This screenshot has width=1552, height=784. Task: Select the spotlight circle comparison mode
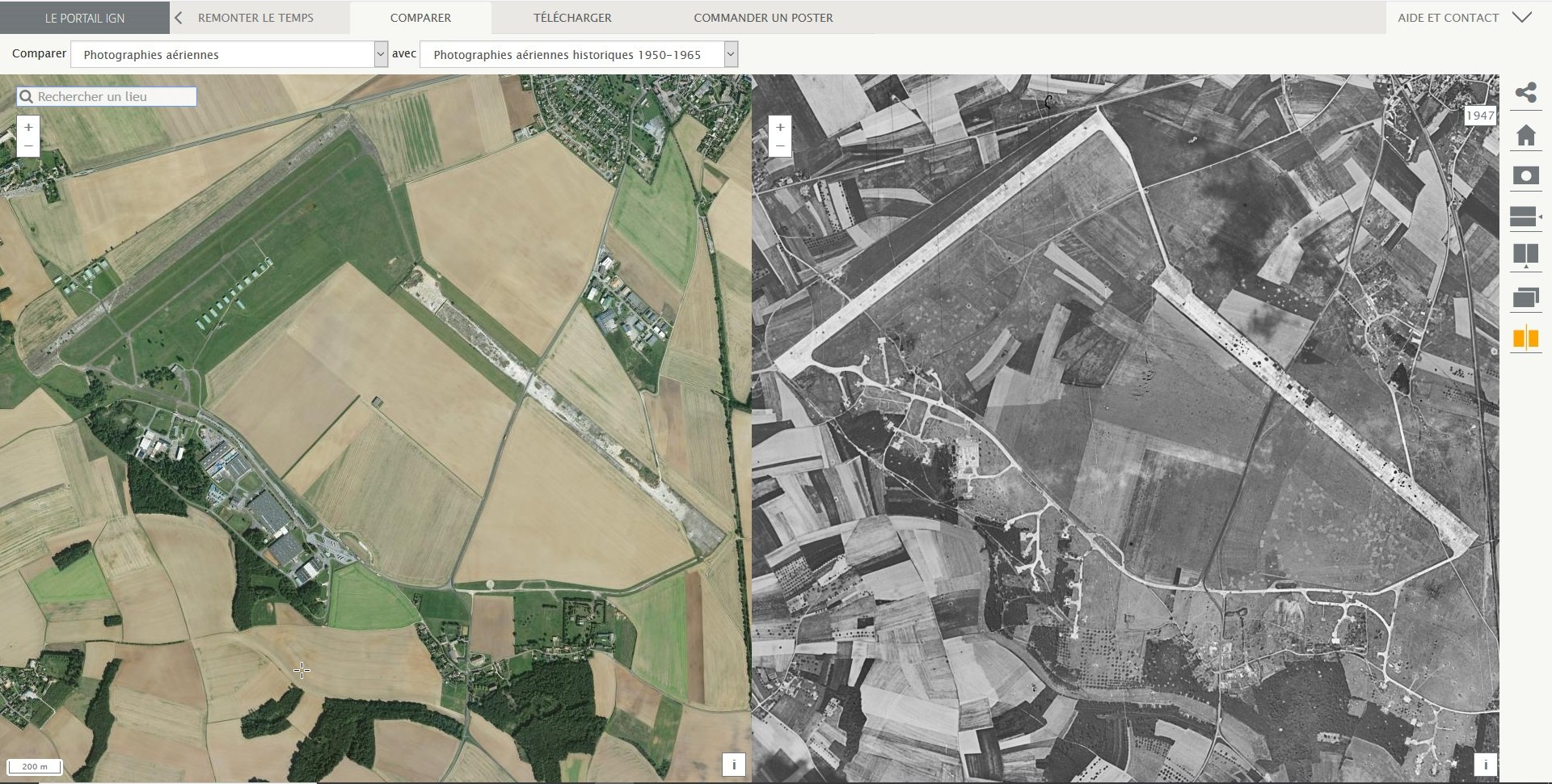pyautogui.click(x=1525, y=175)
